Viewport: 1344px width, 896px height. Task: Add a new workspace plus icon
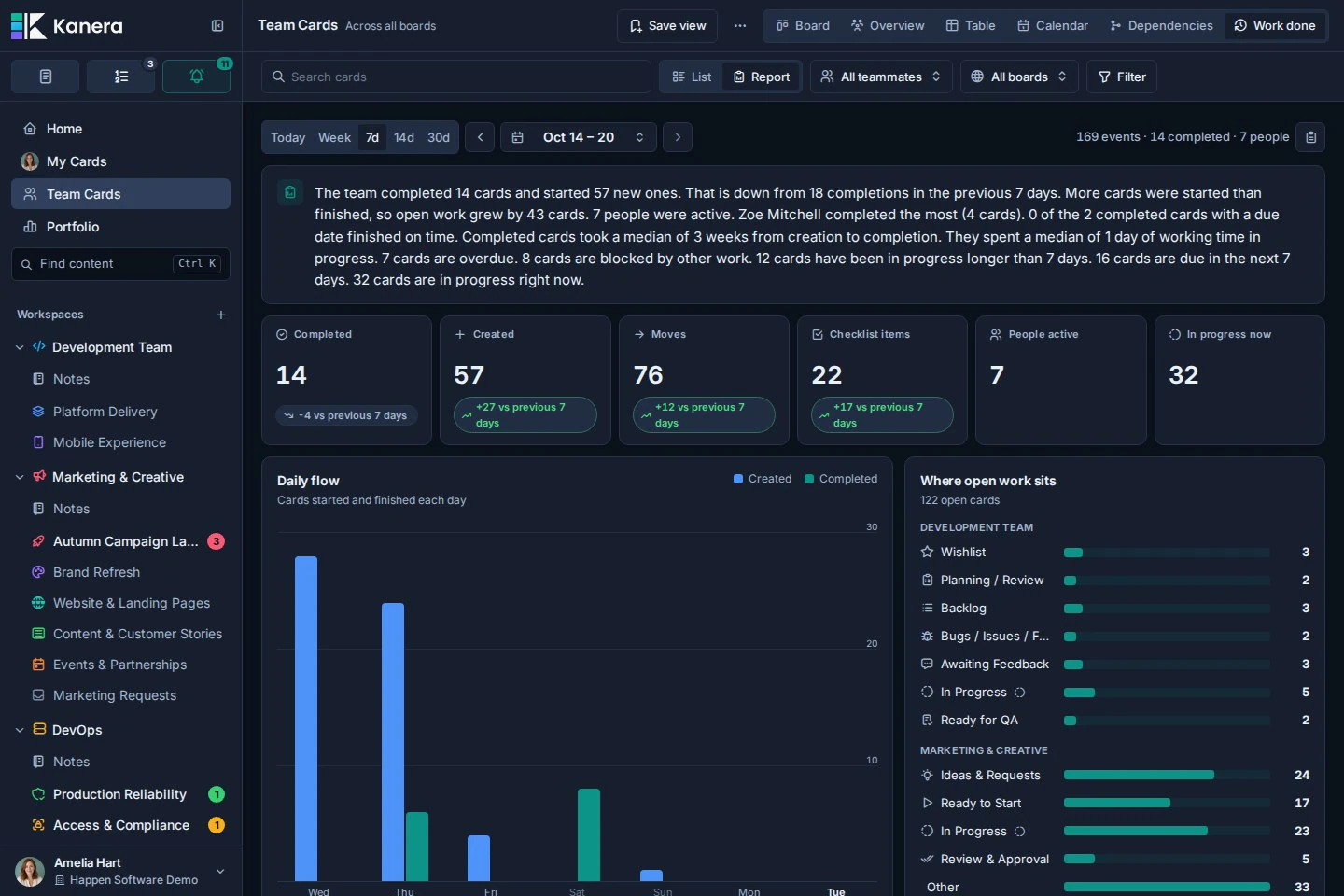tap(221, 315)
